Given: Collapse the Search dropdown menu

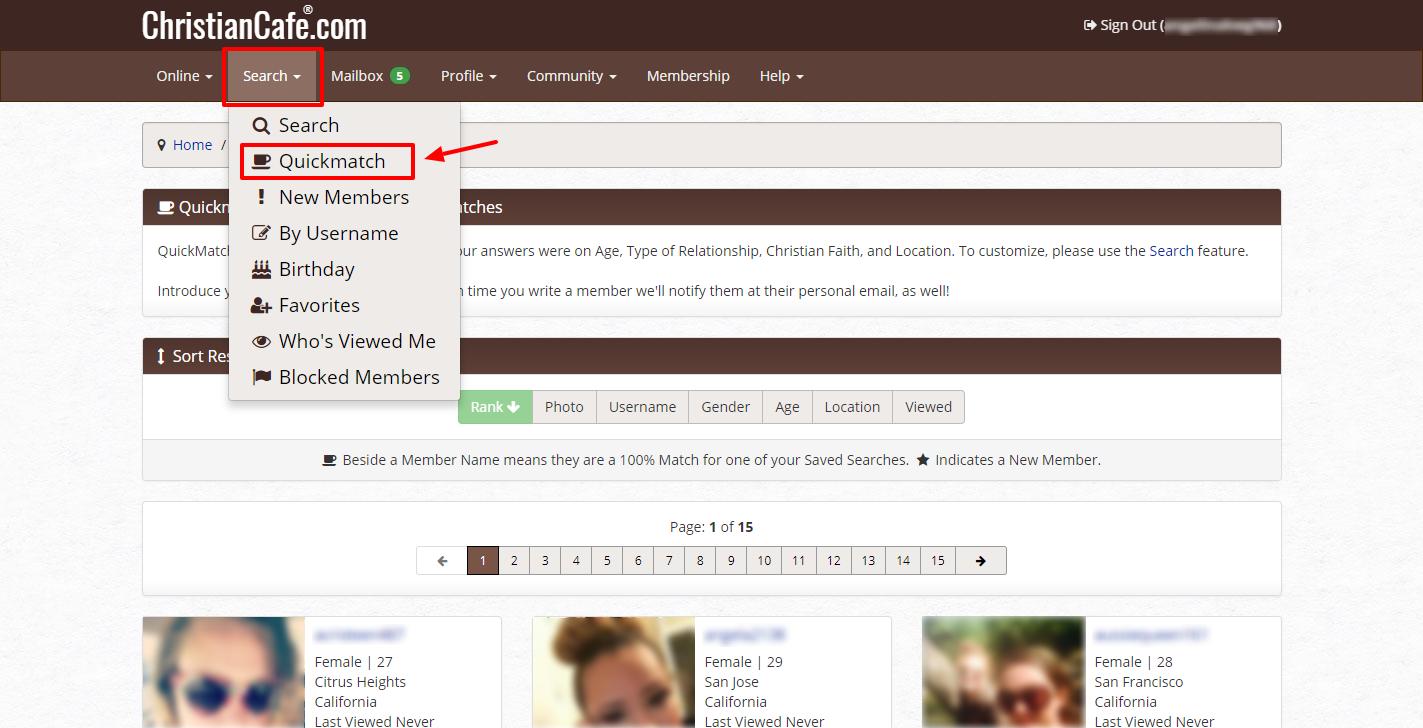Looking at the screenshot, I should [272, 76].
